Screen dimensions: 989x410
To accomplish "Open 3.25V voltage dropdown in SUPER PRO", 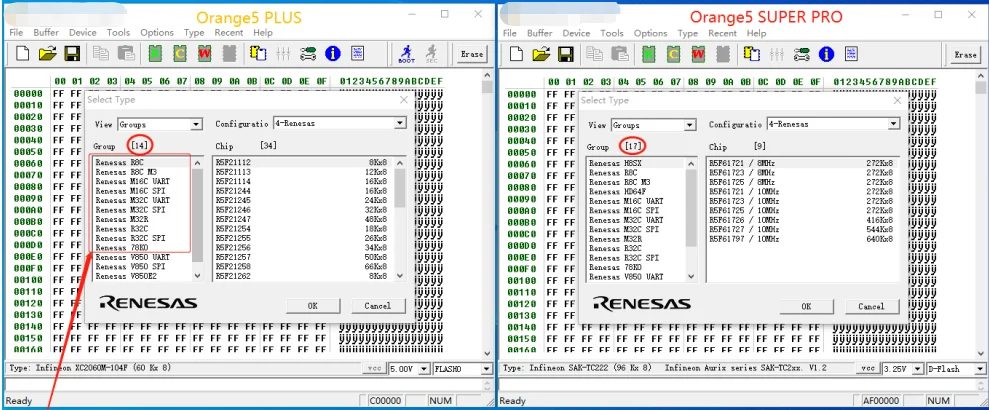I will 919,369.
